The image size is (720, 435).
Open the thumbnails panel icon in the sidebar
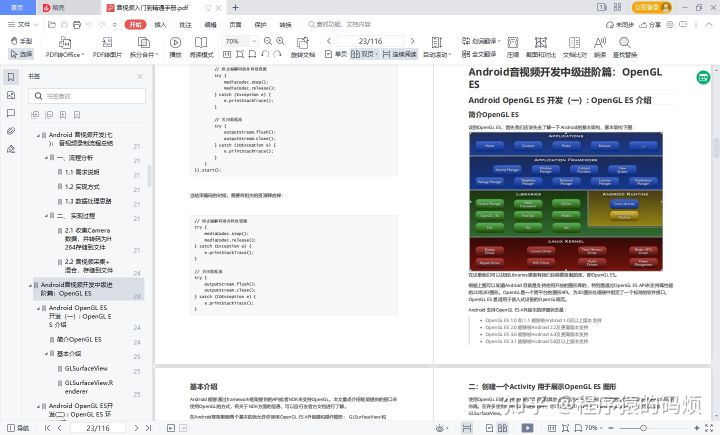[11, 95]
